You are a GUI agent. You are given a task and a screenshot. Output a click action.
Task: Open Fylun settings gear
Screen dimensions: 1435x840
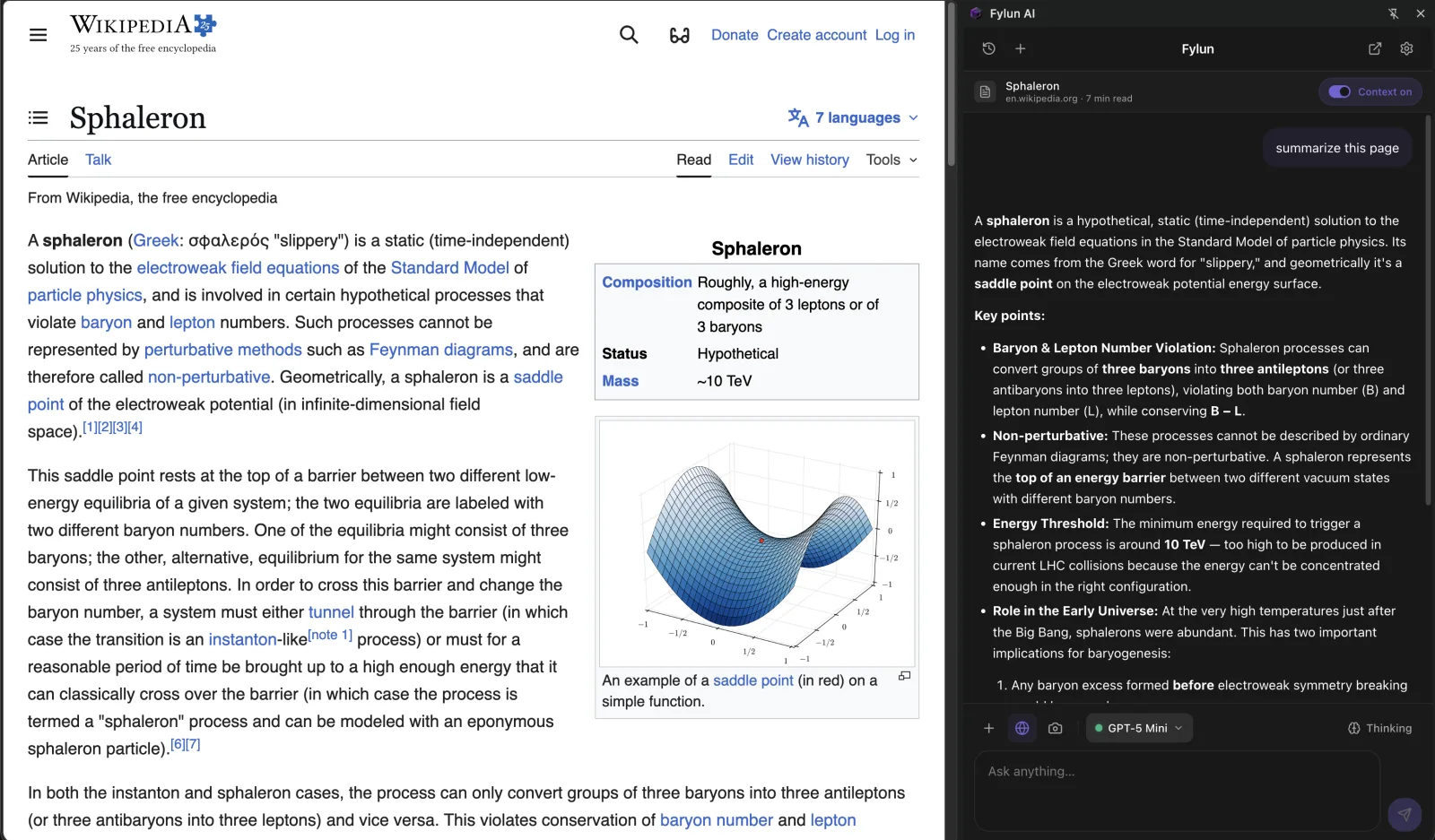coord(1406,48)
